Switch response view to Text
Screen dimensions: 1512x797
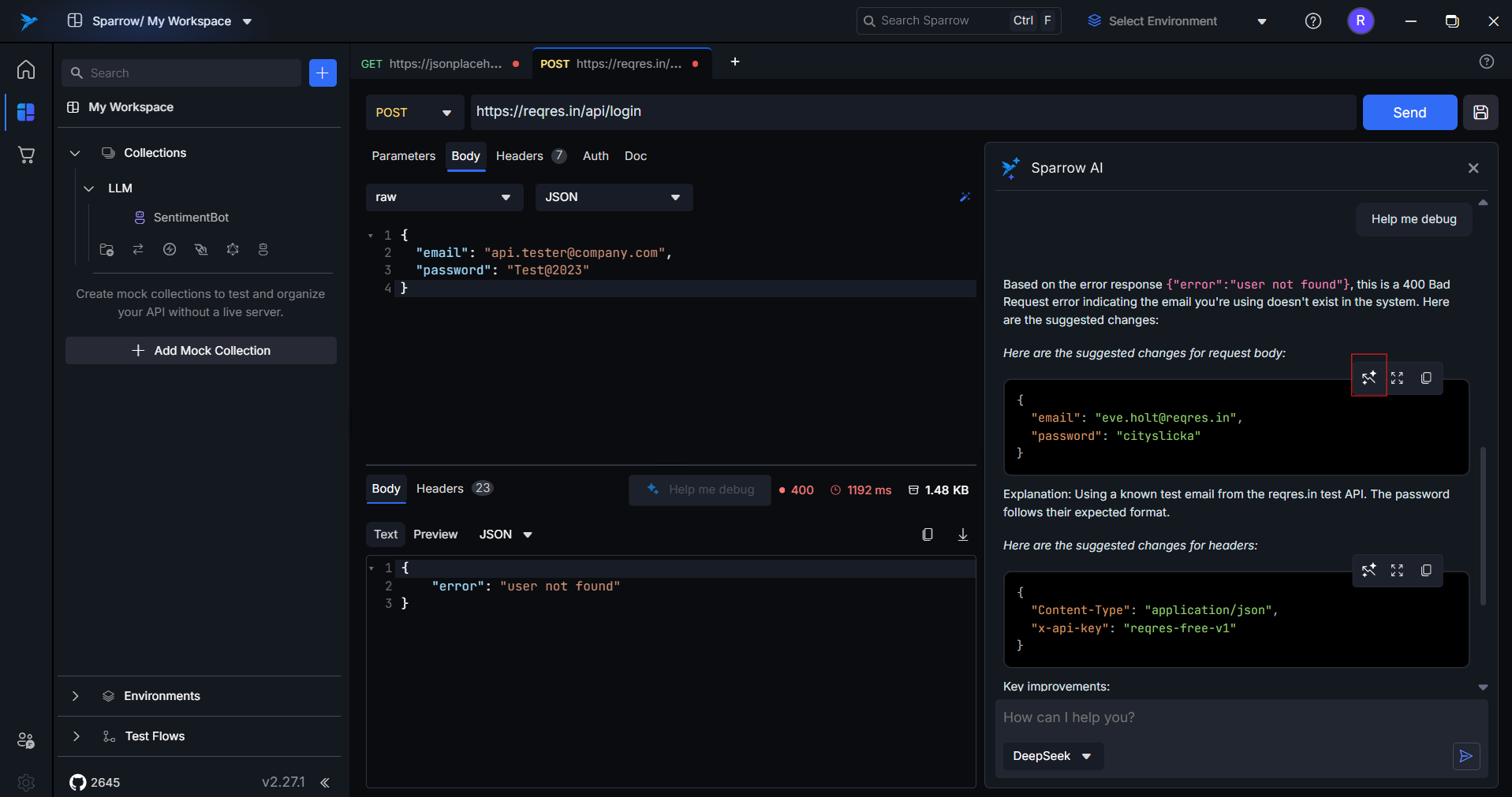(386, 534)
